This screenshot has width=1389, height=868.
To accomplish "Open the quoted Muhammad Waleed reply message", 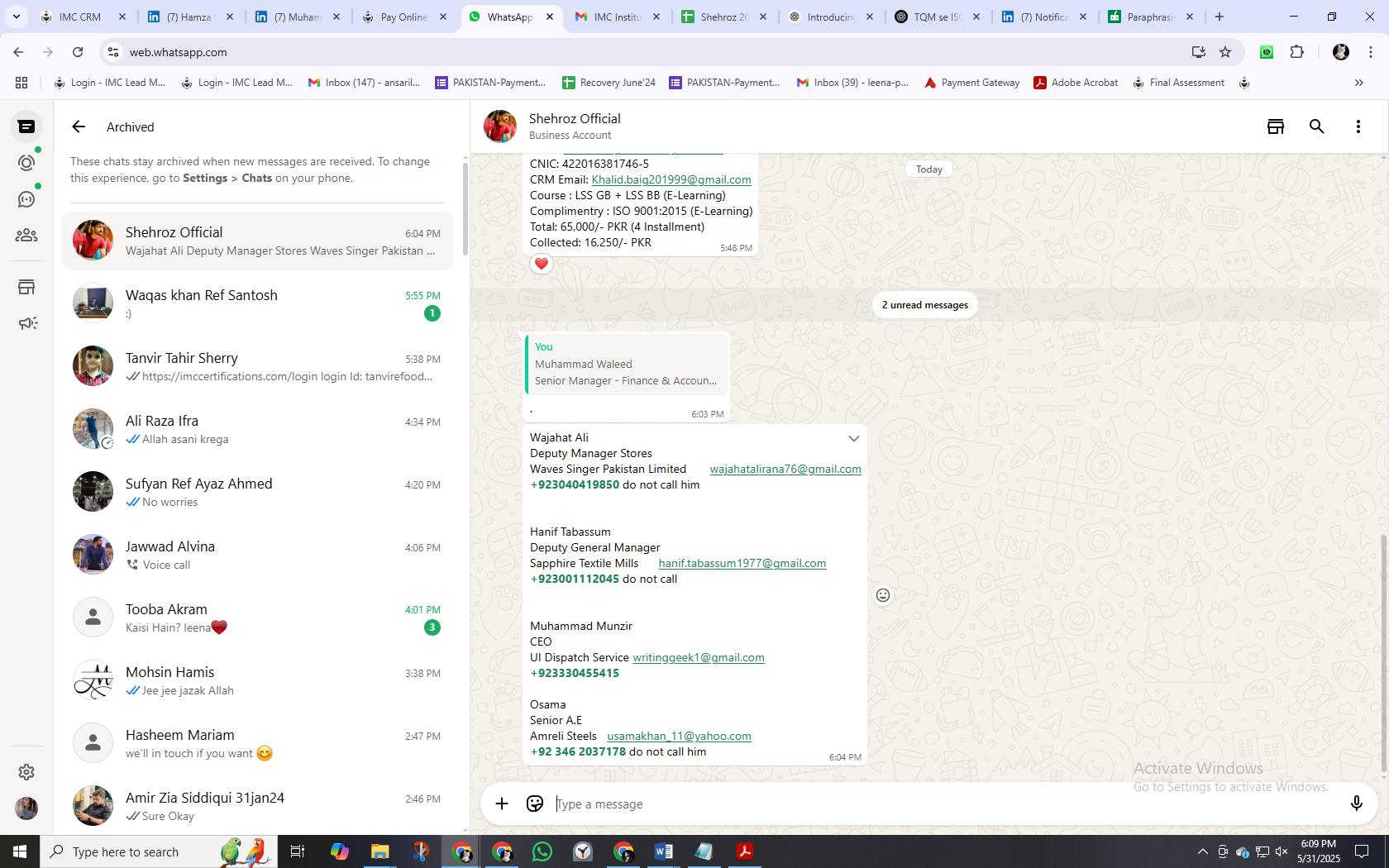I will click(x=627, y=364).
